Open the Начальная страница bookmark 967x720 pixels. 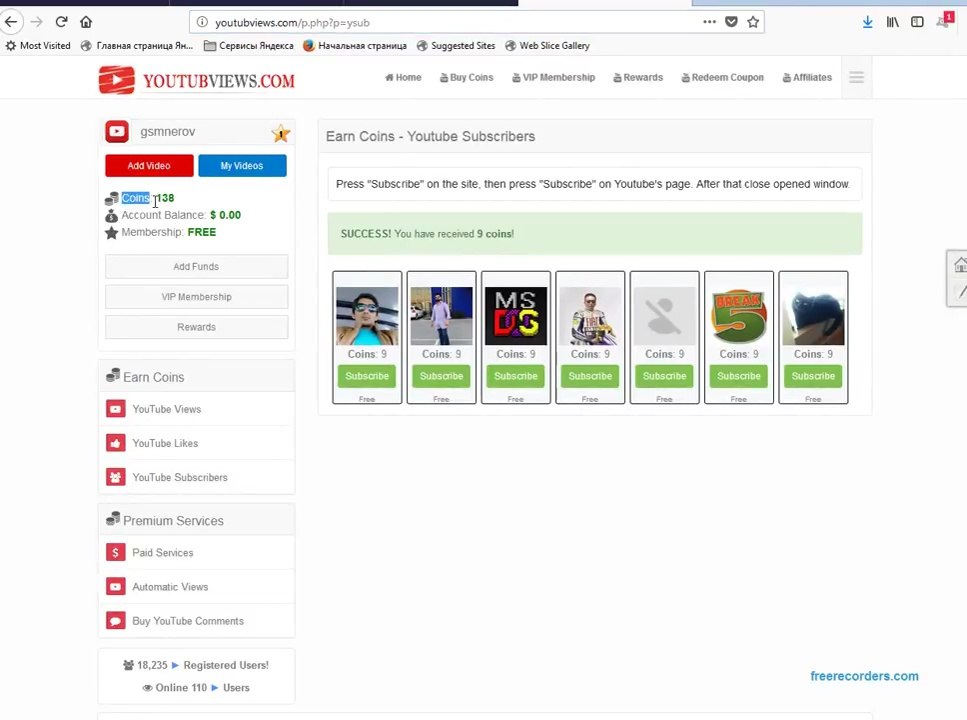(355, 46)
